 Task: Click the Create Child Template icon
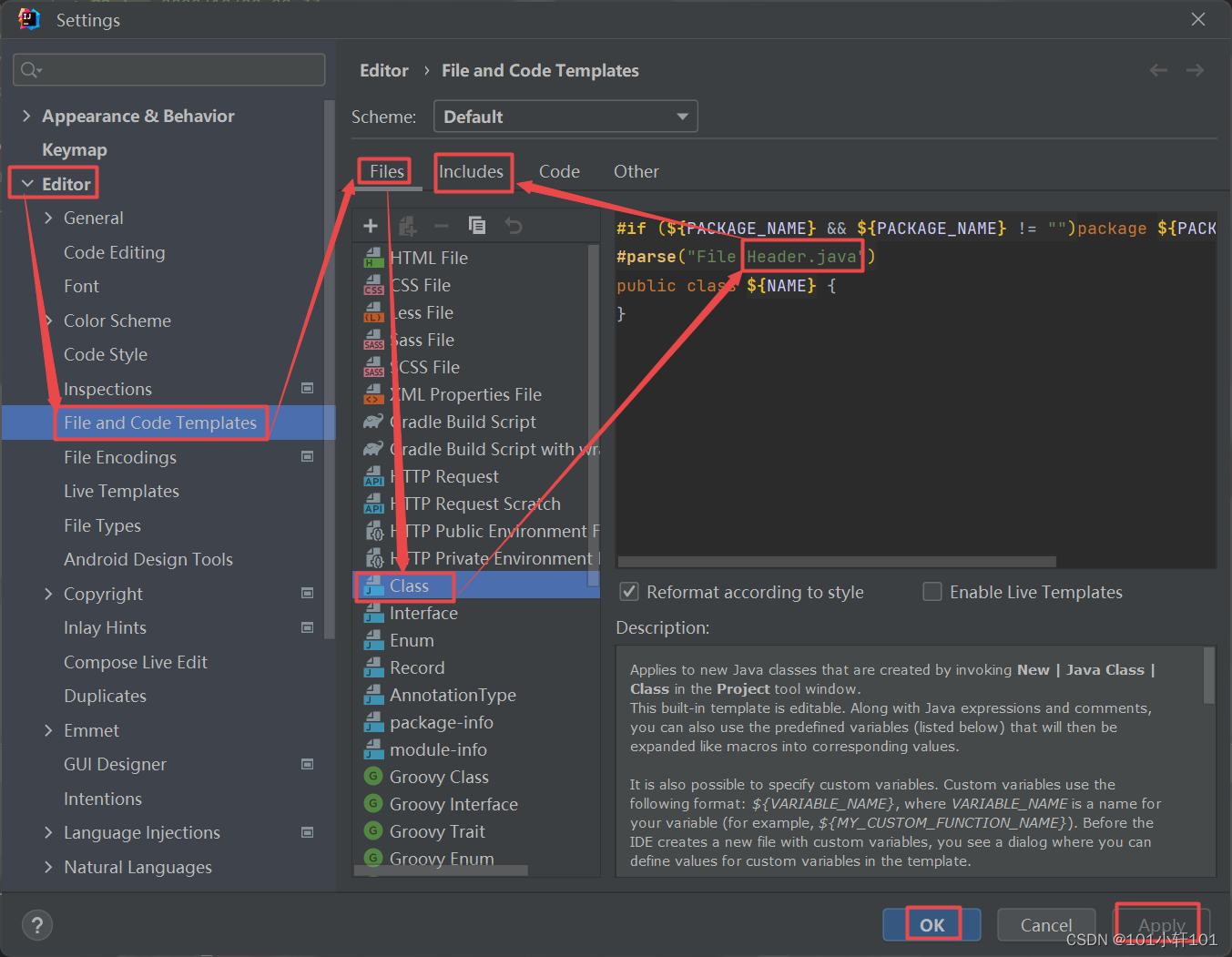coord(407,226)
